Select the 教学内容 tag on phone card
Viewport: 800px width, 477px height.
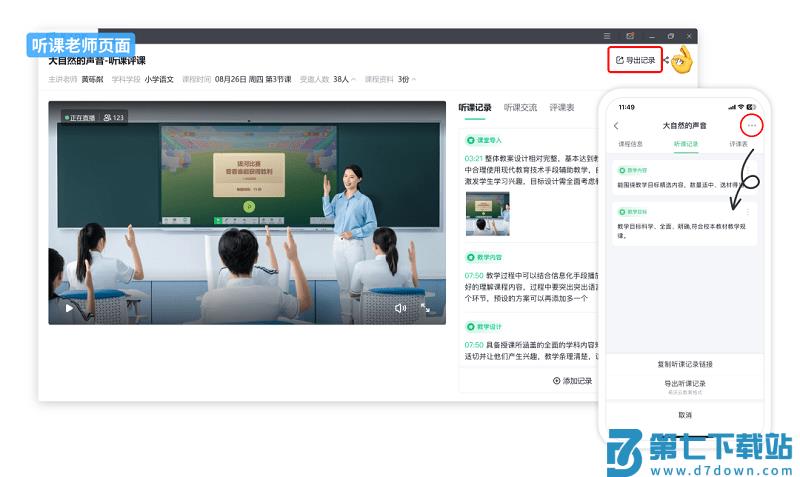pyautogui.click(x=633, y=170)
